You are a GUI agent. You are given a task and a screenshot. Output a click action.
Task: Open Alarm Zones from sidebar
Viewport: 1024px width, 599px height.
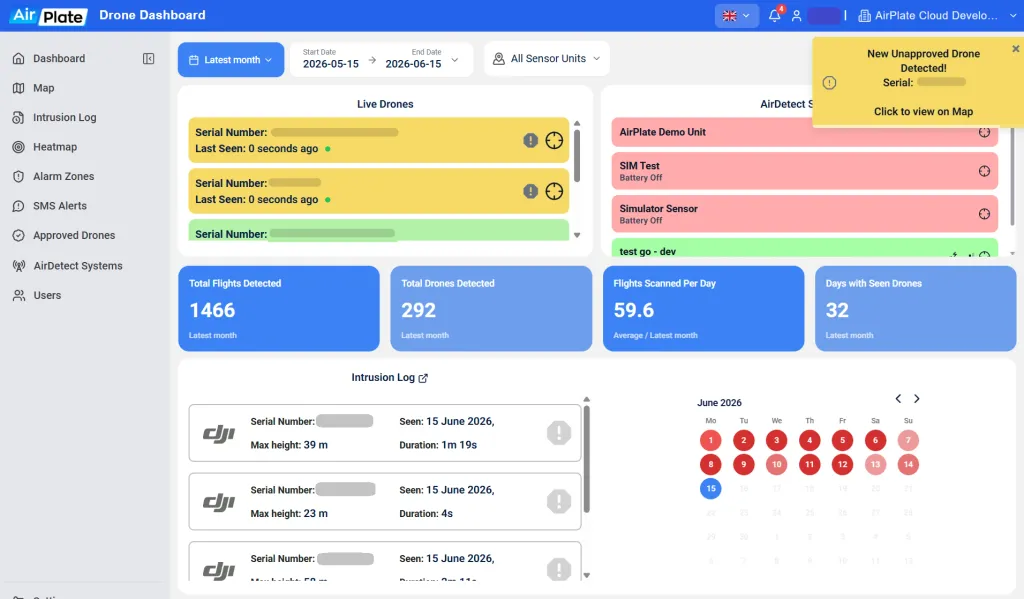click(53, 176)
